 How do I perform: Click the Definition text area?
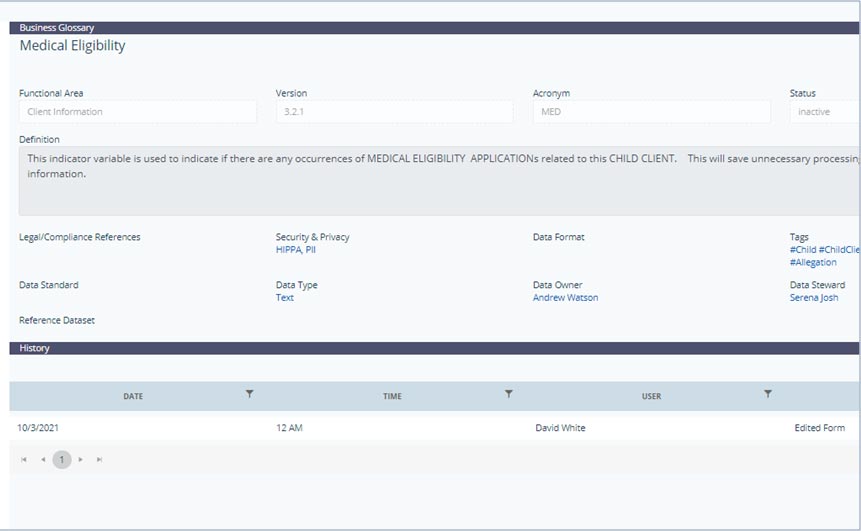point(439,181)
